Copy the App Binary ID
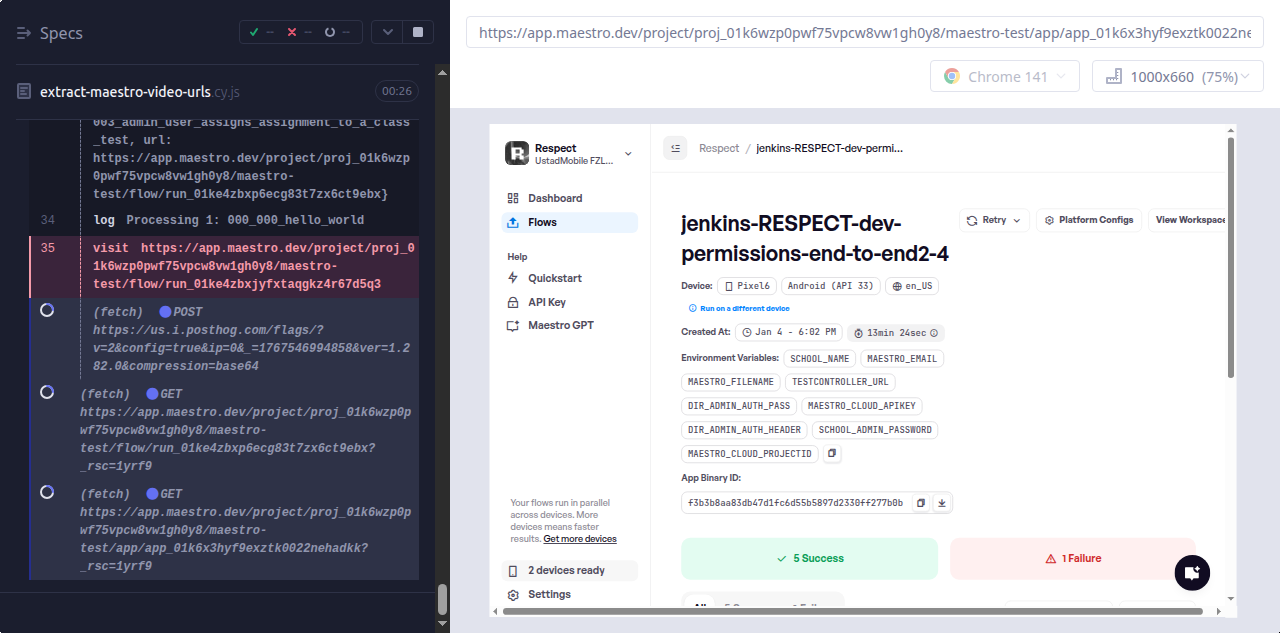The image size is (1280, 633). (x=921, y=503)
